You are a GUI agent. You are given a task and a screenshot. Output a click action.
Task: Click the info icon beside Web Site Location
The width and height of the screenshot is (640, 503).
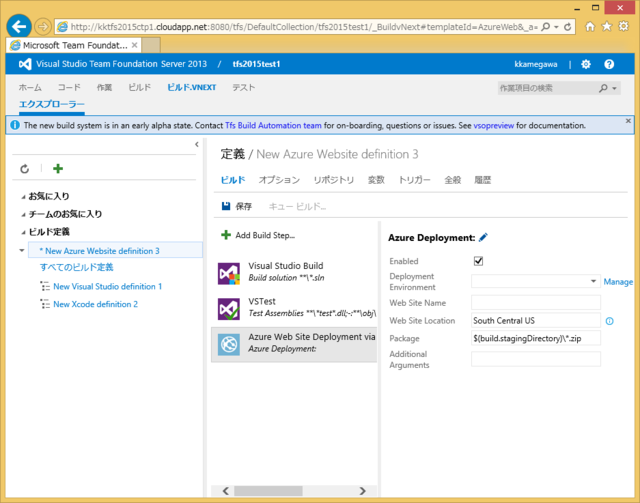(609, 321)
